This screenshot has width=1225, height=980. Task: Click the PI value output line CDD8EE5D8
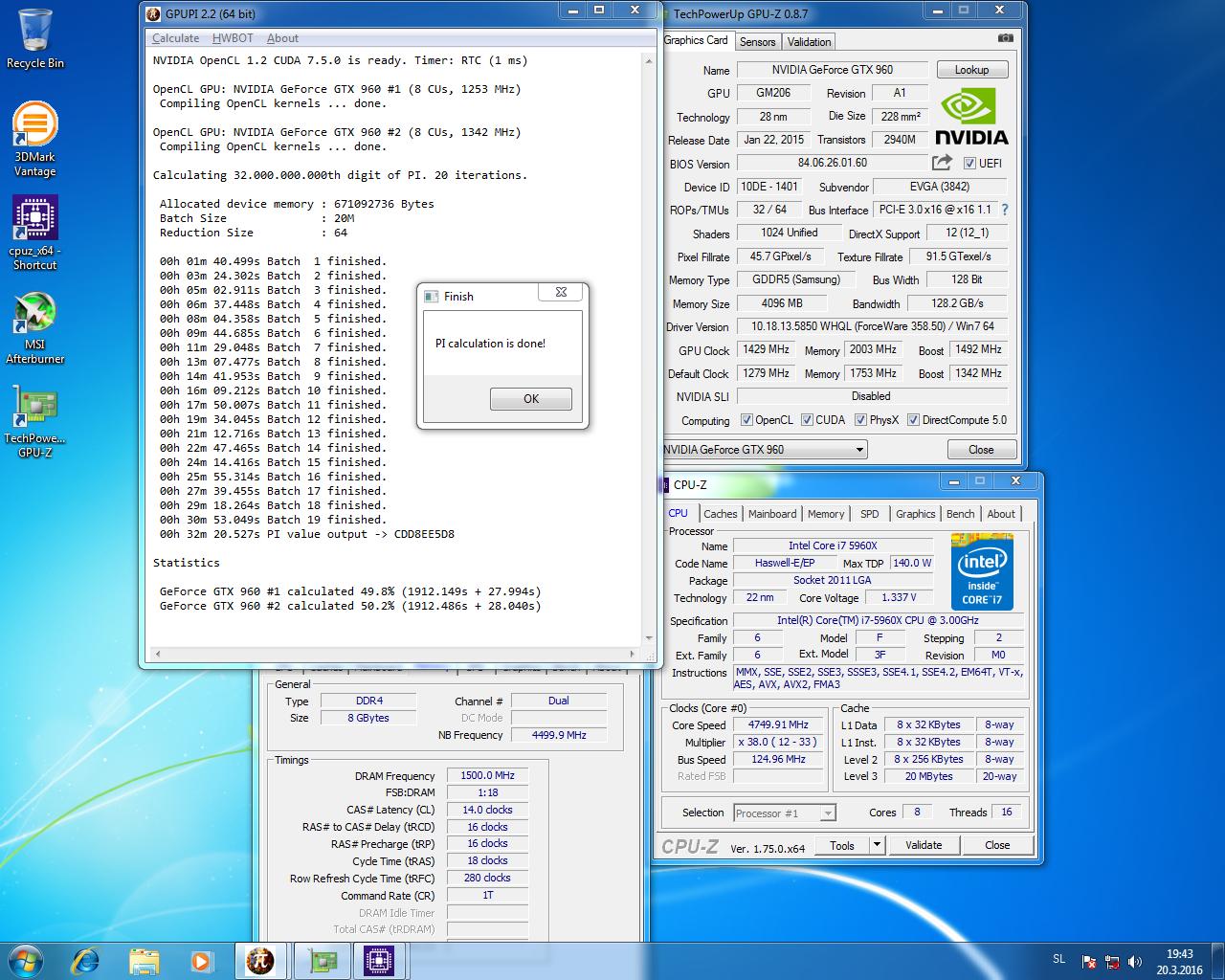(307, 534)
